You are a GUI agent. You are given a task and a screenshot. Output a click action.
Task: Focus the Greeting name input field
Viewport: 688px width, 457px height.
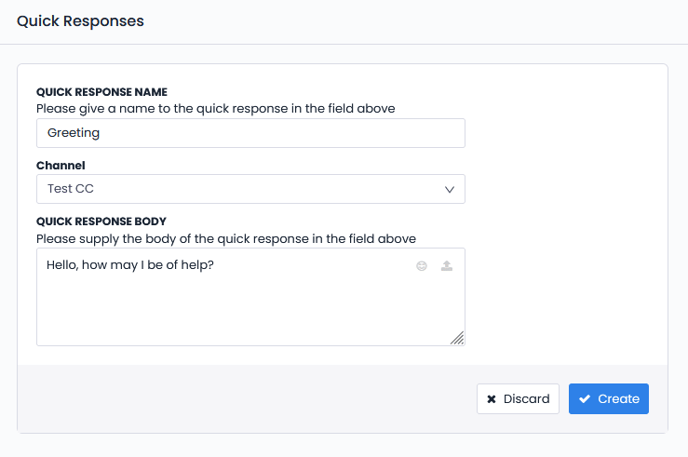(x=250, y=133)
